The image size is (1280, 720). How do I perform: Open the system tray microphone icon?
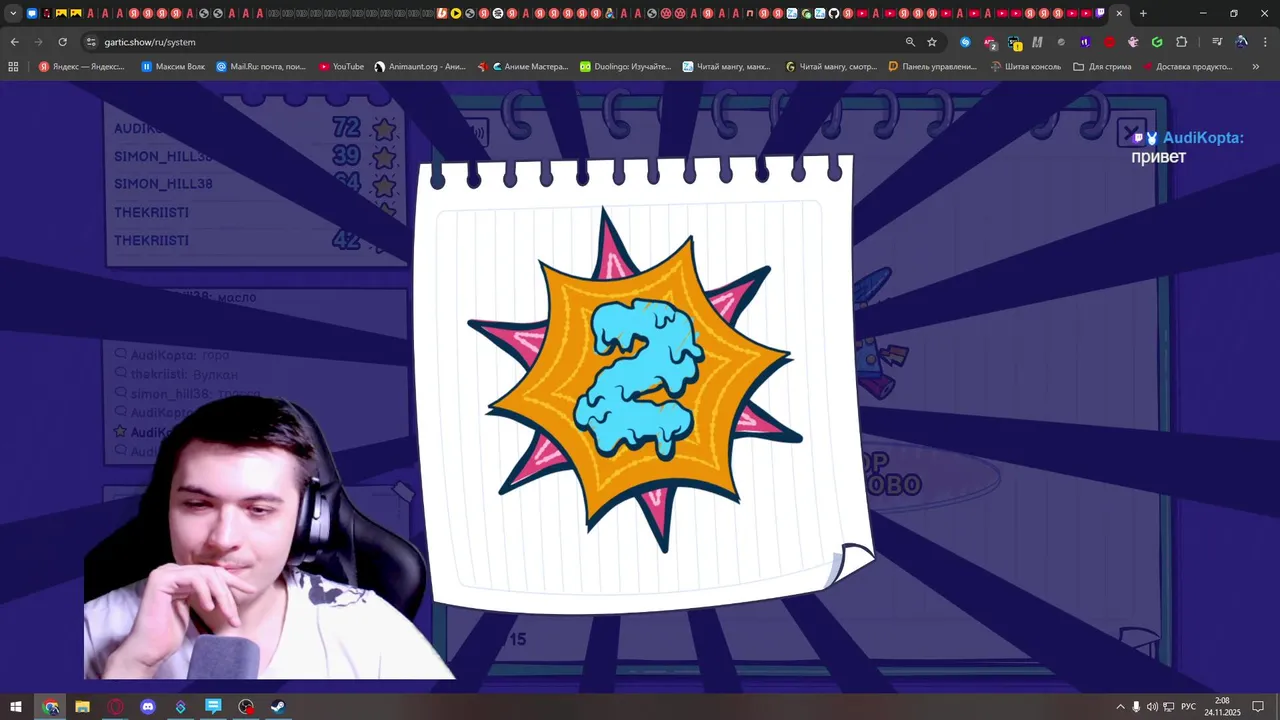[x=1136, y=707]
